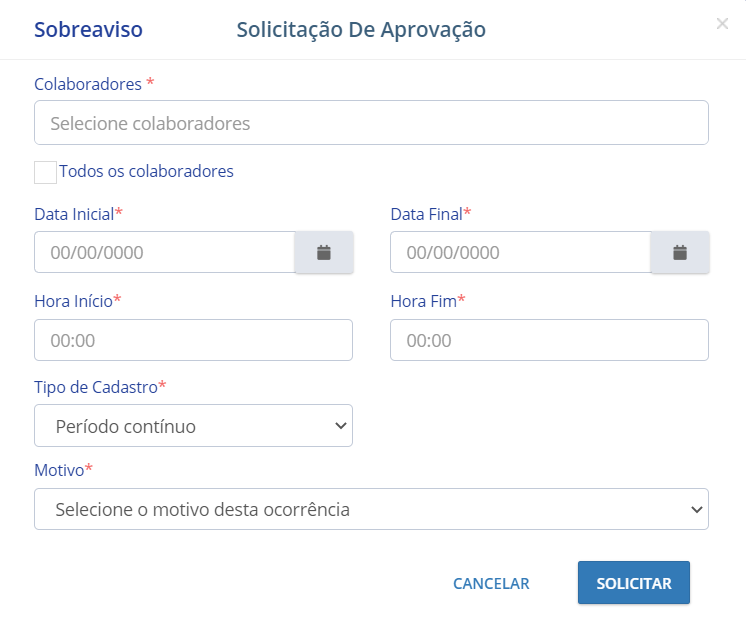Click the Hora Início time input
This screenshot has height=624, width=746.
pyautogui.click(x=193, y=340)
